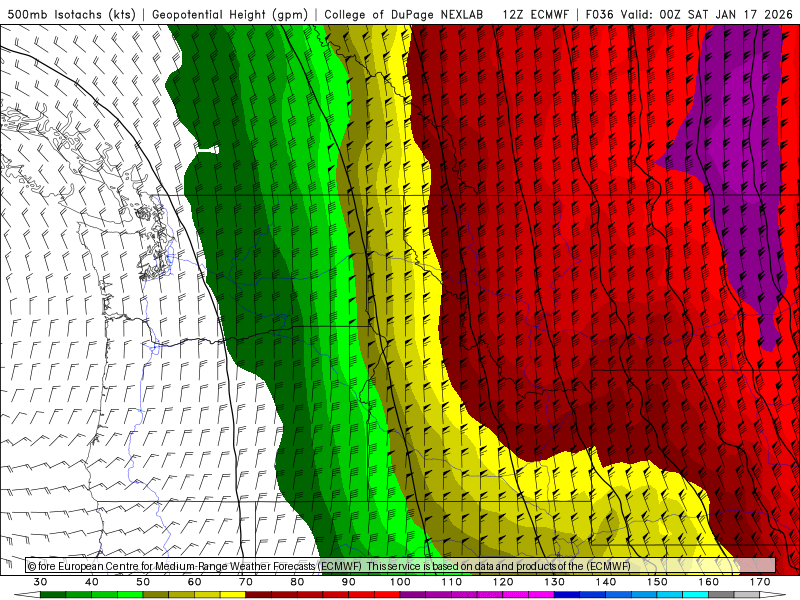
Task: Select the darkest blue swatch in the colorbar
Action: click(567, 595)
